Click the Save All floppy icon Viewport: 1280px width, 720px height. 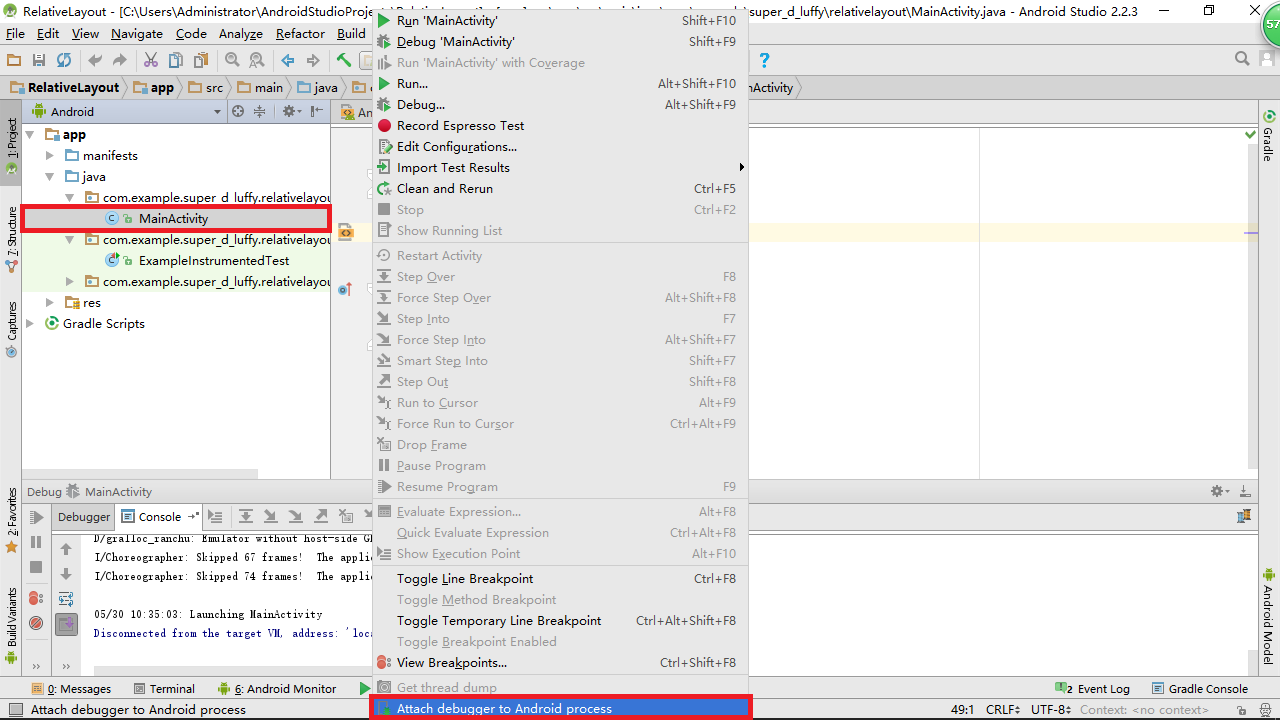[39, 60]
